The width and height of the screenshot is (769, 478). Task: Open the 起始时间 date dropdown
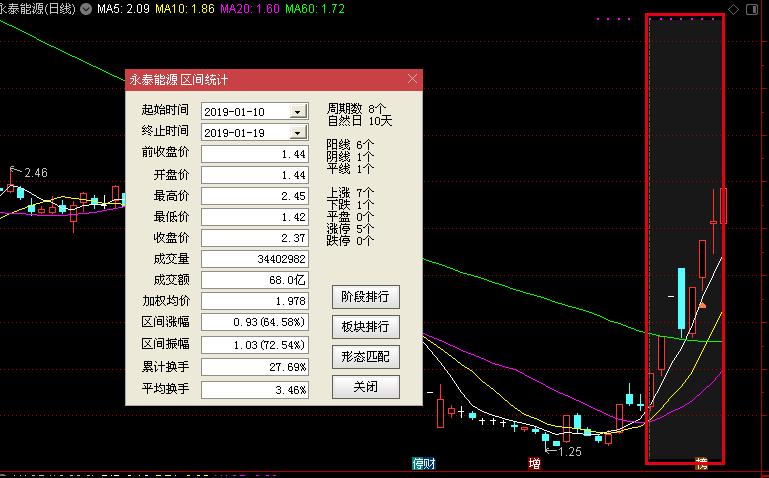coord(297,112)
